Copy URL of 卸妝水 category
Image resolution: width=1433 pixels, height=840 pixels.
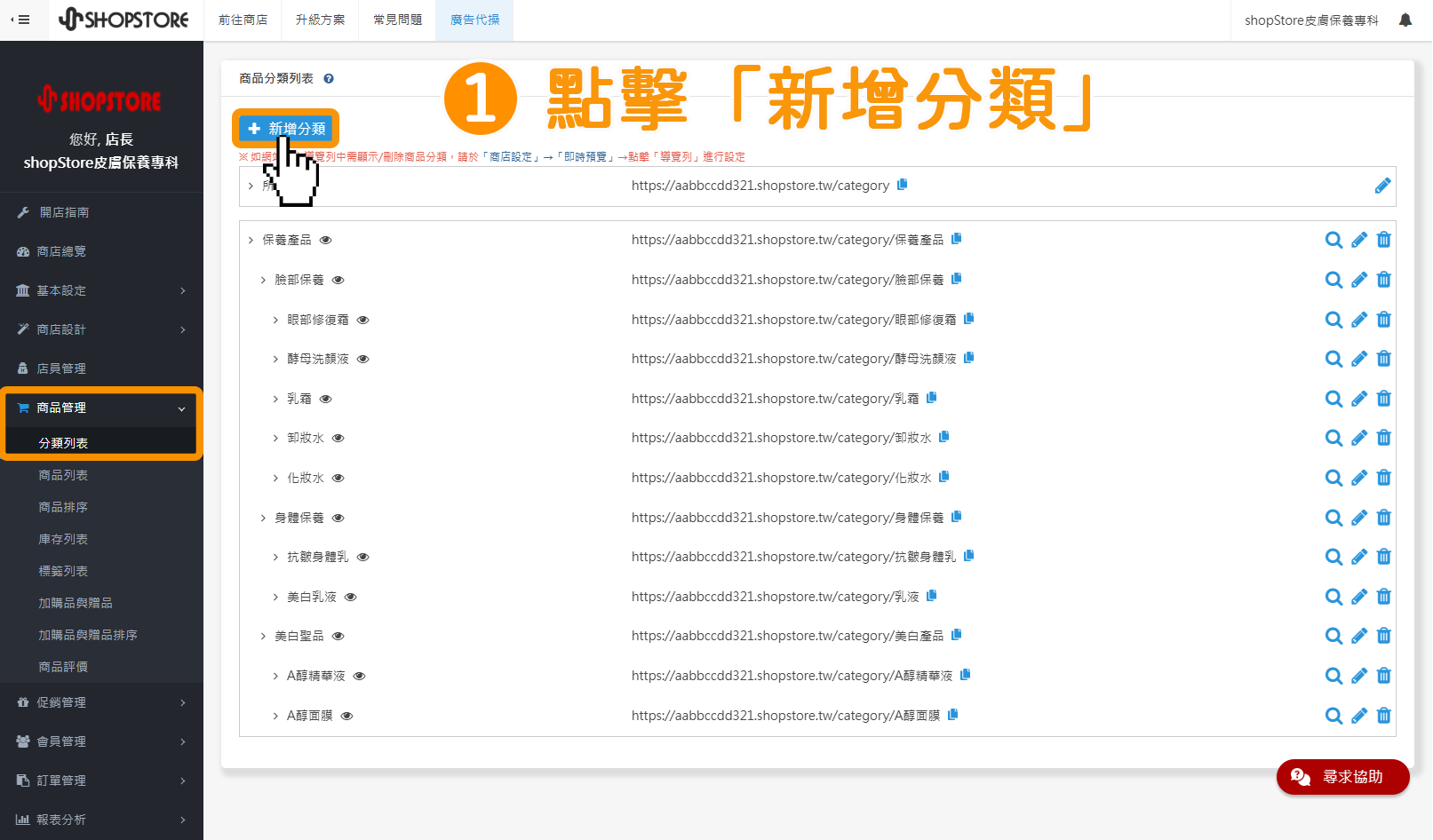[x=944, y=437]
